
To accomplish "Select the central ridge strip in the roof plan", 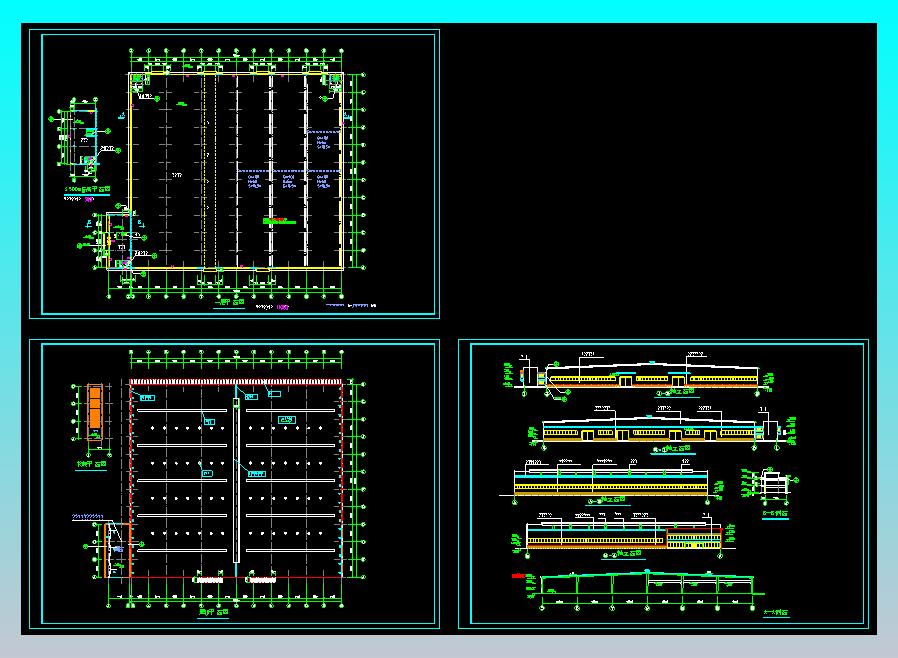I will tap(236, 480).
